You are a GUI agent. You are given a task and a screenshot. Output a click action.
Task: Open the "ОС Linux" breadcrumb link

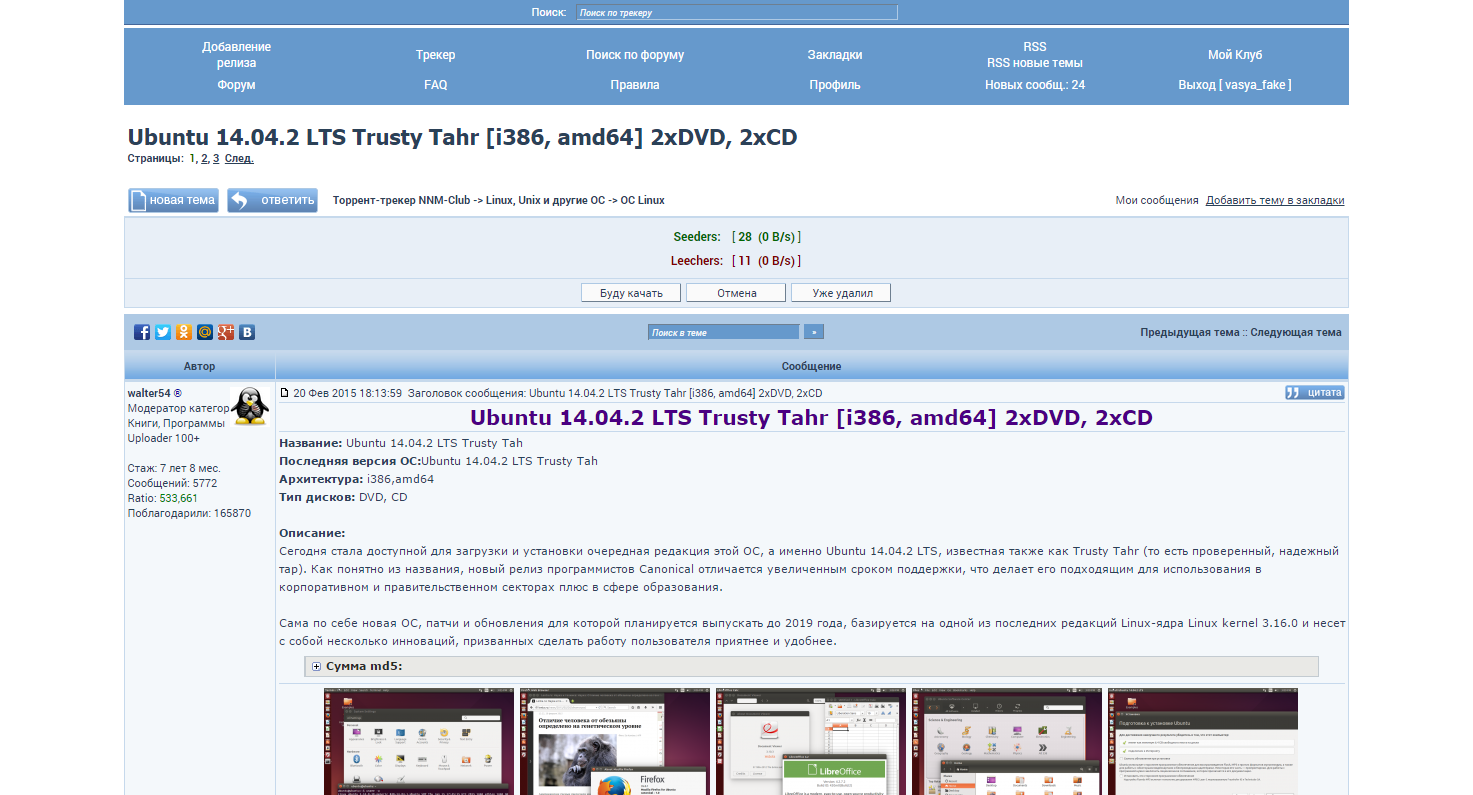[642, 200]
